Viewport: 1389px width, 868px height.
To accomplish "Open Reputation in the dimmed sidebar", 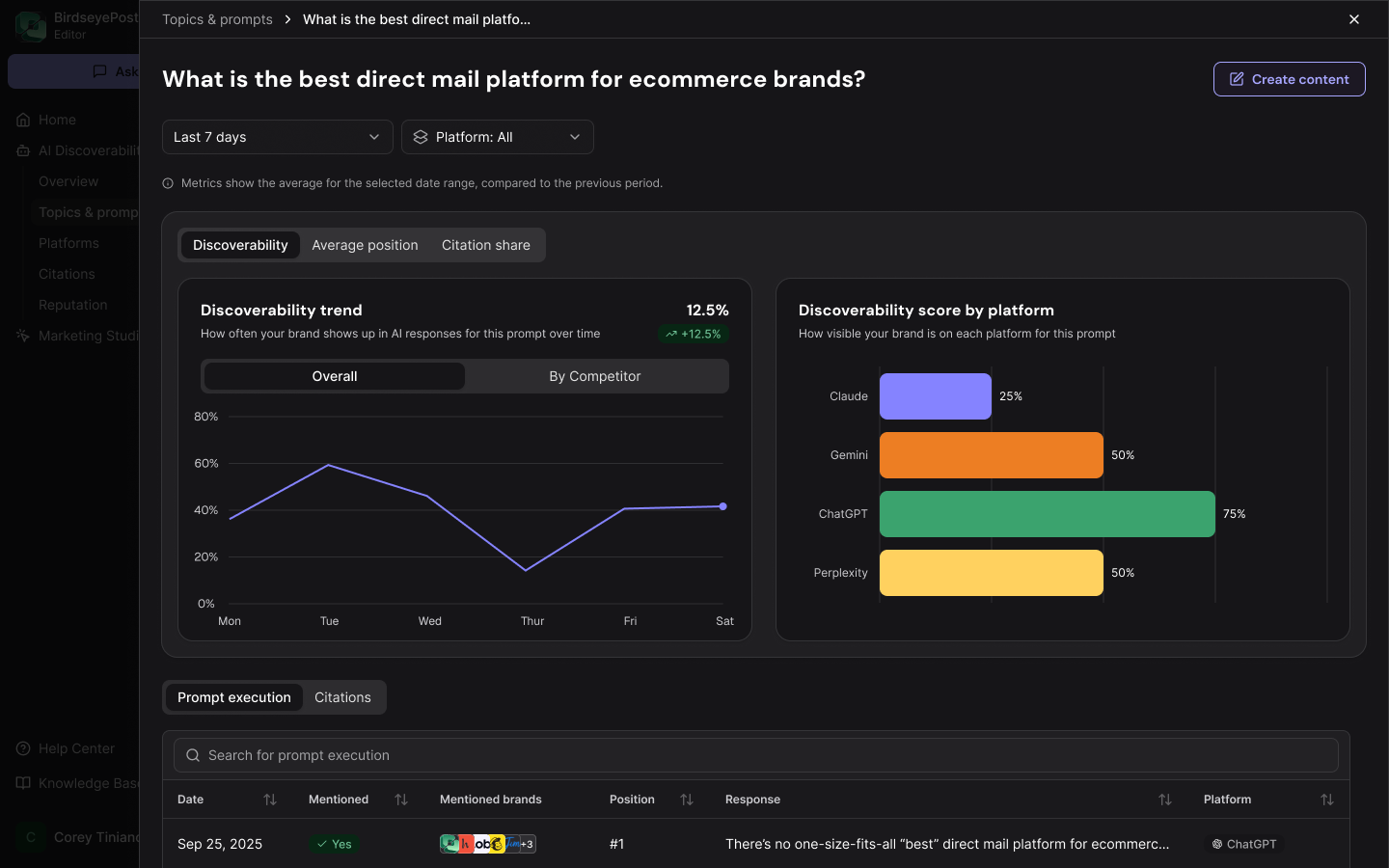I will tap(73, 305).
